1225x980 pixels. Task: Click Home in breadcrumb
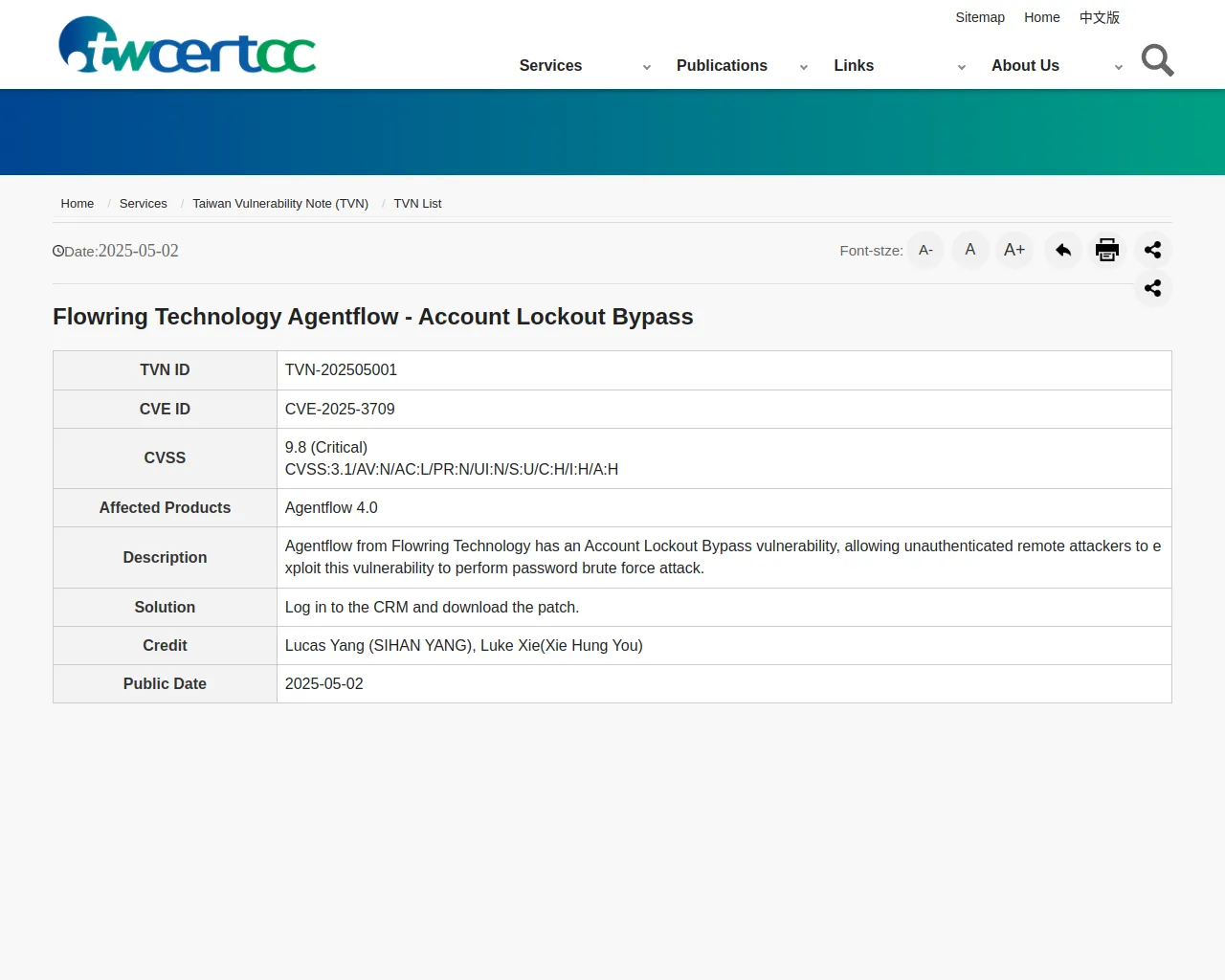[x=78, y=203]
